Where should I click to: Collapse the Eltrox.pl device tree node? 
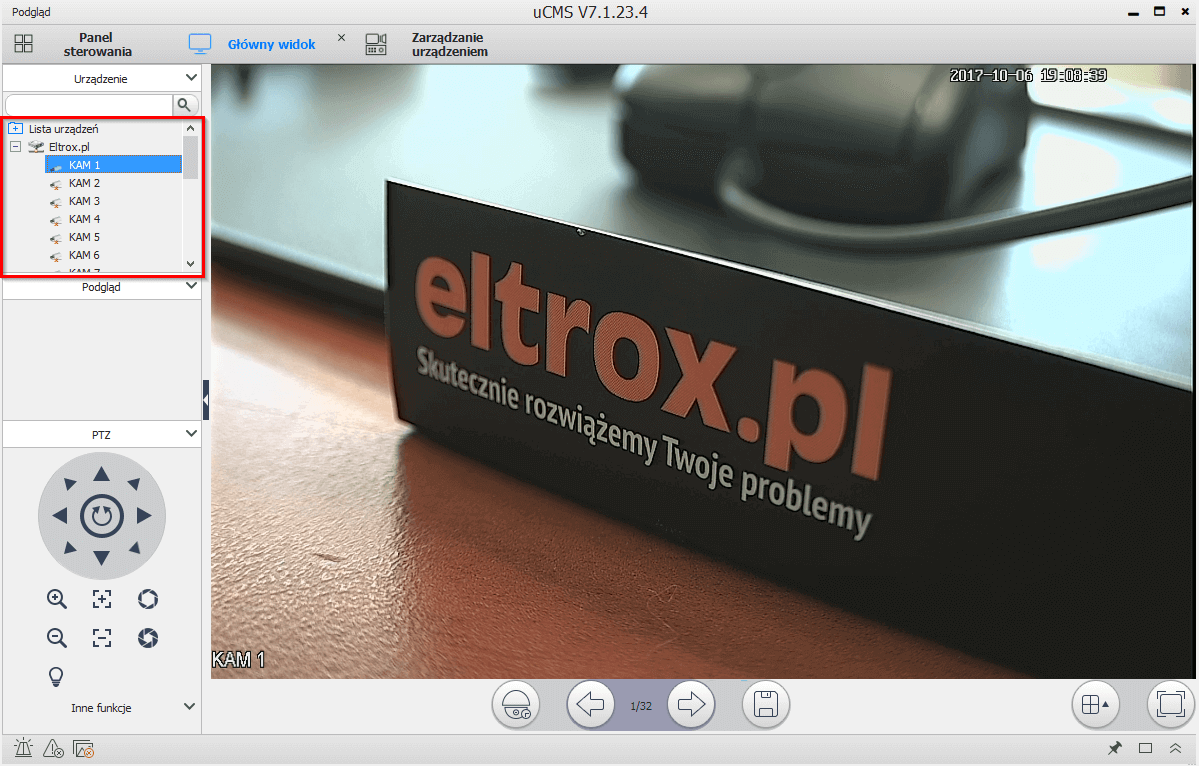tap(15, 146)
